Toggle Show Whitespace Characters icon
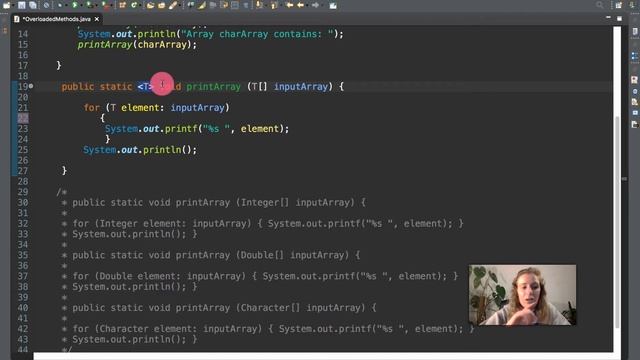The width and height of the screenshot is (640, 360). point(246,5)
